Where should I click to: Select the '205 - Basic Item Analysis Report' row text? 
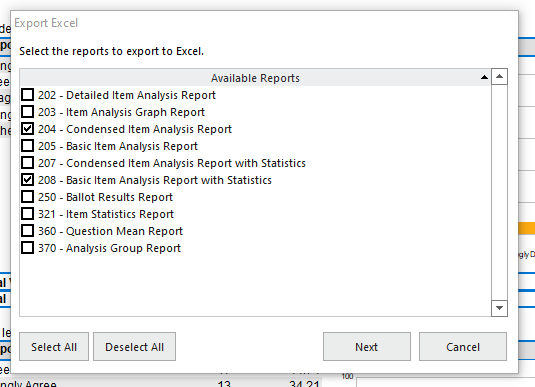(x=118, y=146)
